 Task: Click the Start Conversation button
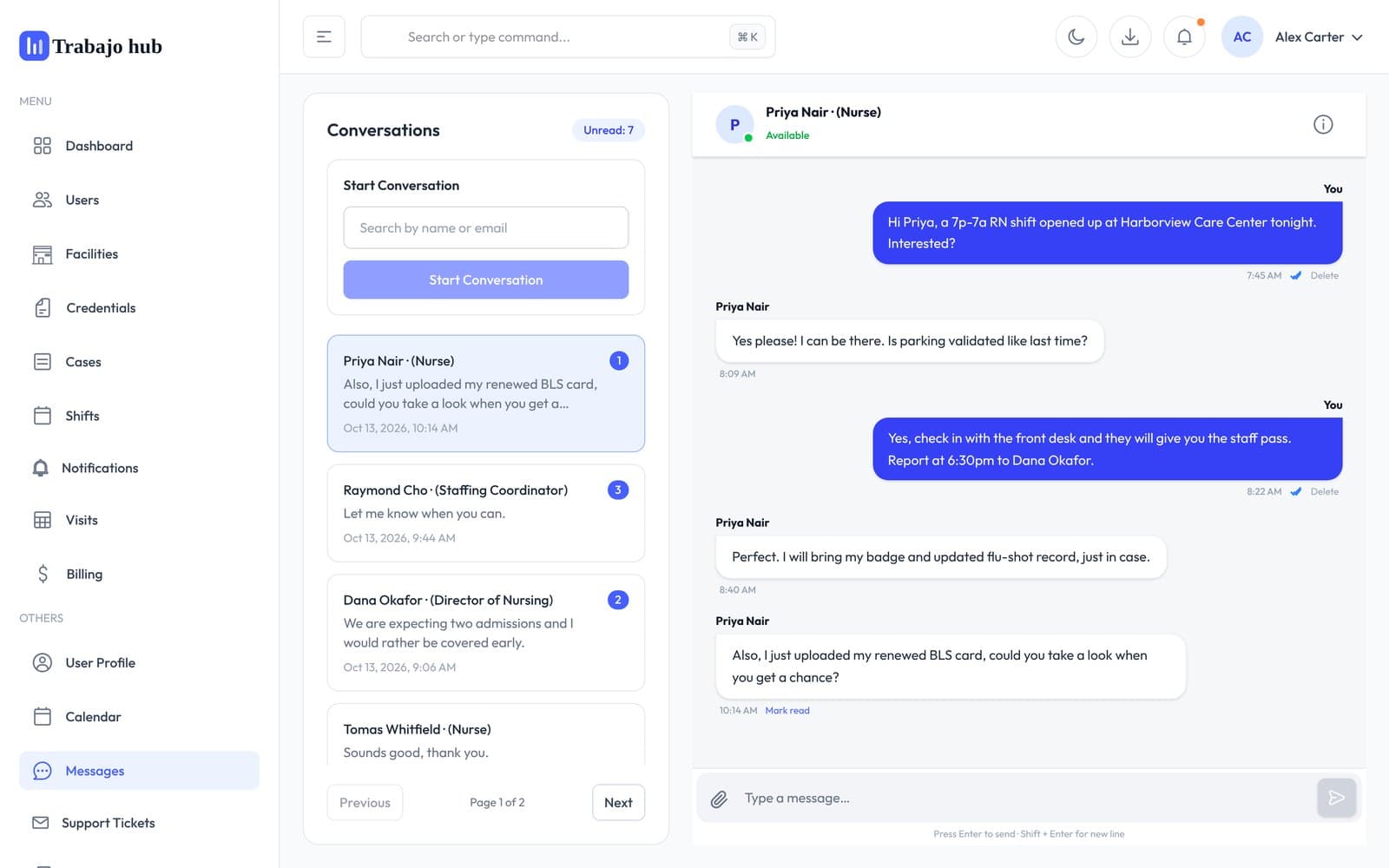click(x=486, y=279)
